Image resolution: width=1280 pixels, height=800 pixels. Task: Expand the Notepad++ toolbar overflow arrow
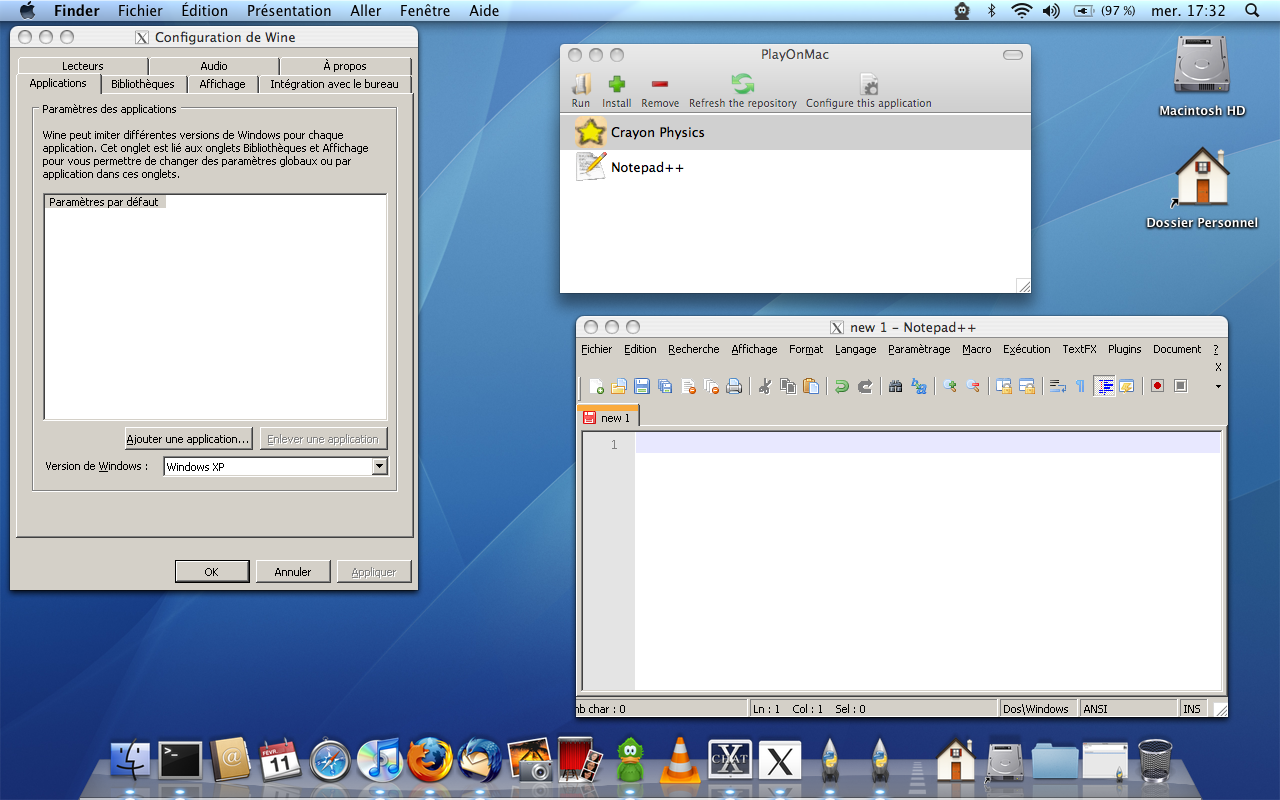pyautogui.click(x=1218, y=386)
